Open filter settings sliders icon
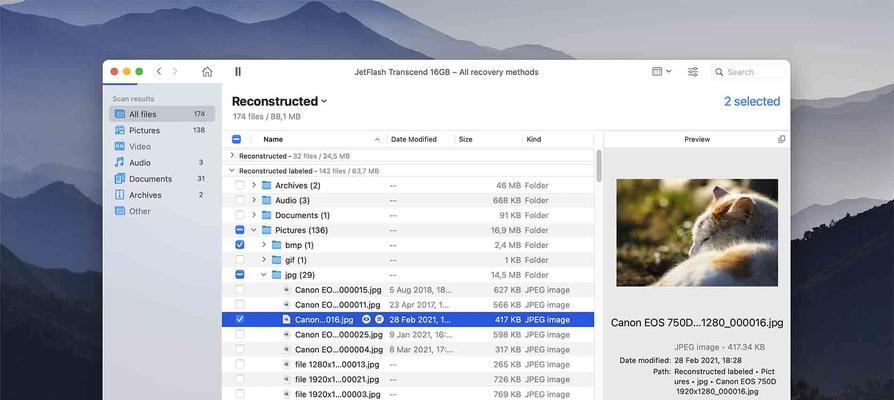 point(693,72)
